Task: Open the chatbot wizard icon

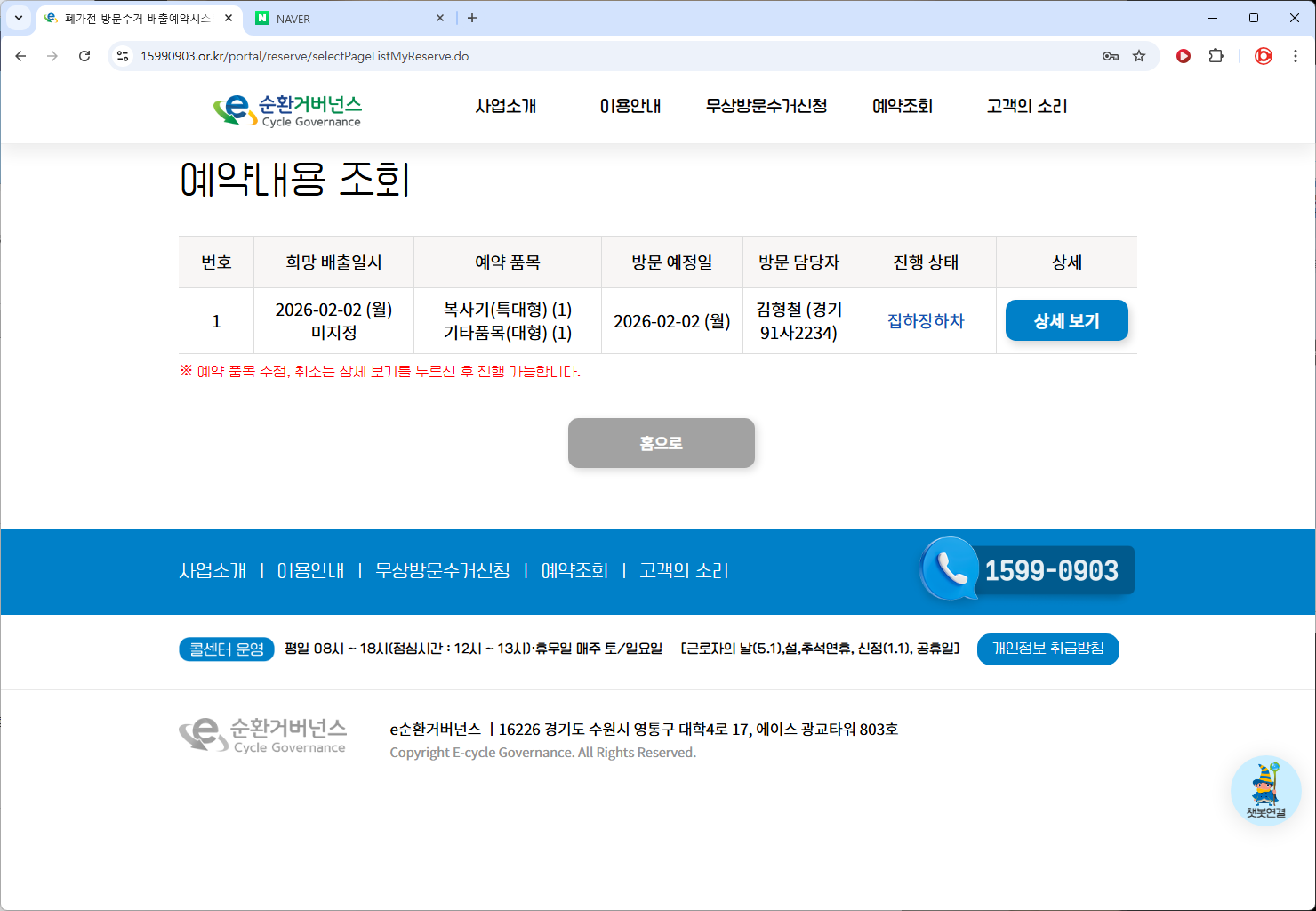Action: point(1265,790)
